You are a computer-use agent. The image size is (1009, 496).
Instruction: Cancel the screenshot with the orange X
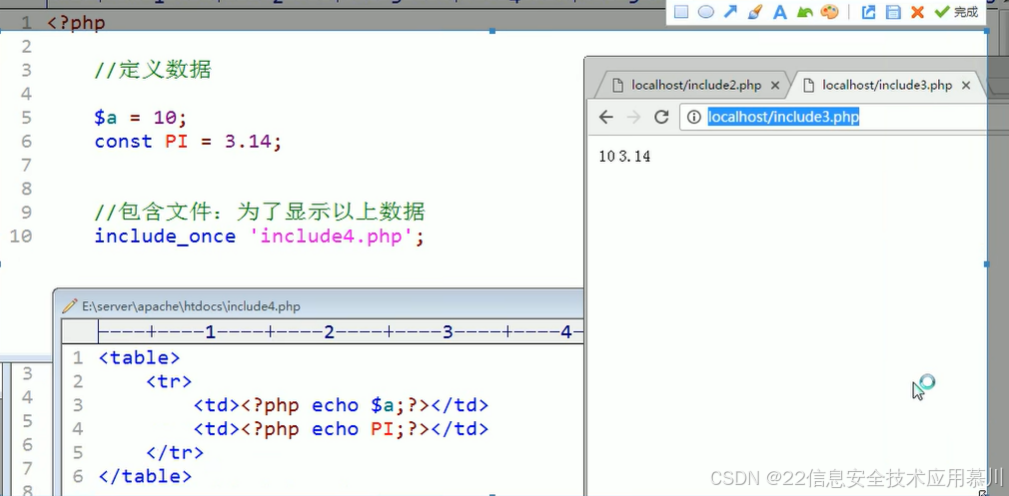pos(918,12)
